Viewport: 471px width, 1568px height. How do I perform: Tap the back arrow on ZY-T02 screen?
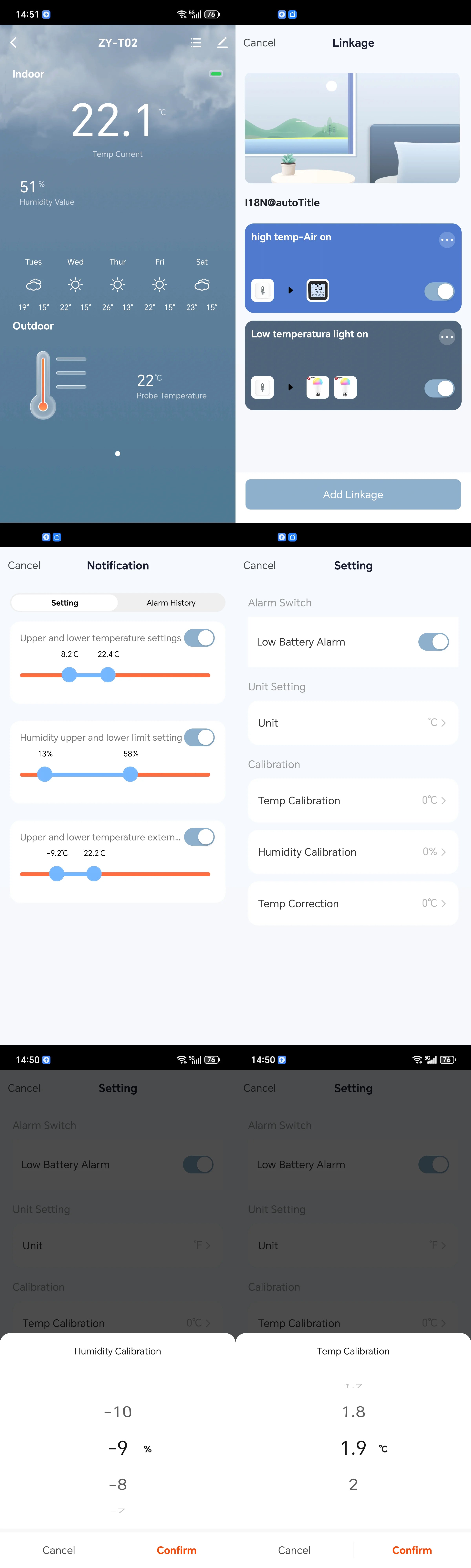pos(13,43)
